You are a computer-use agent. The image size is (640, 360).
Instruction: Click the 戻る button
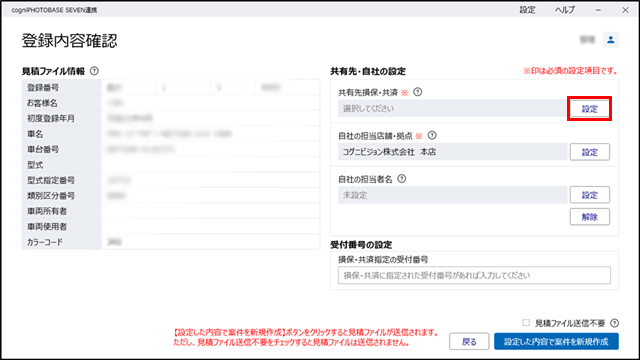pos(469,342)
